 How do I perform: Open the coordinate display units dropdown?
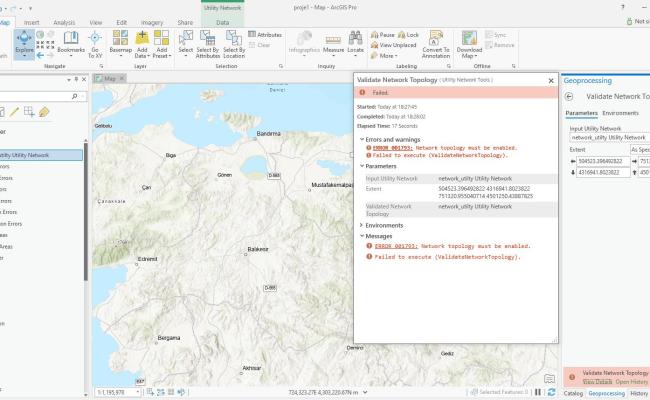point(365,392)
